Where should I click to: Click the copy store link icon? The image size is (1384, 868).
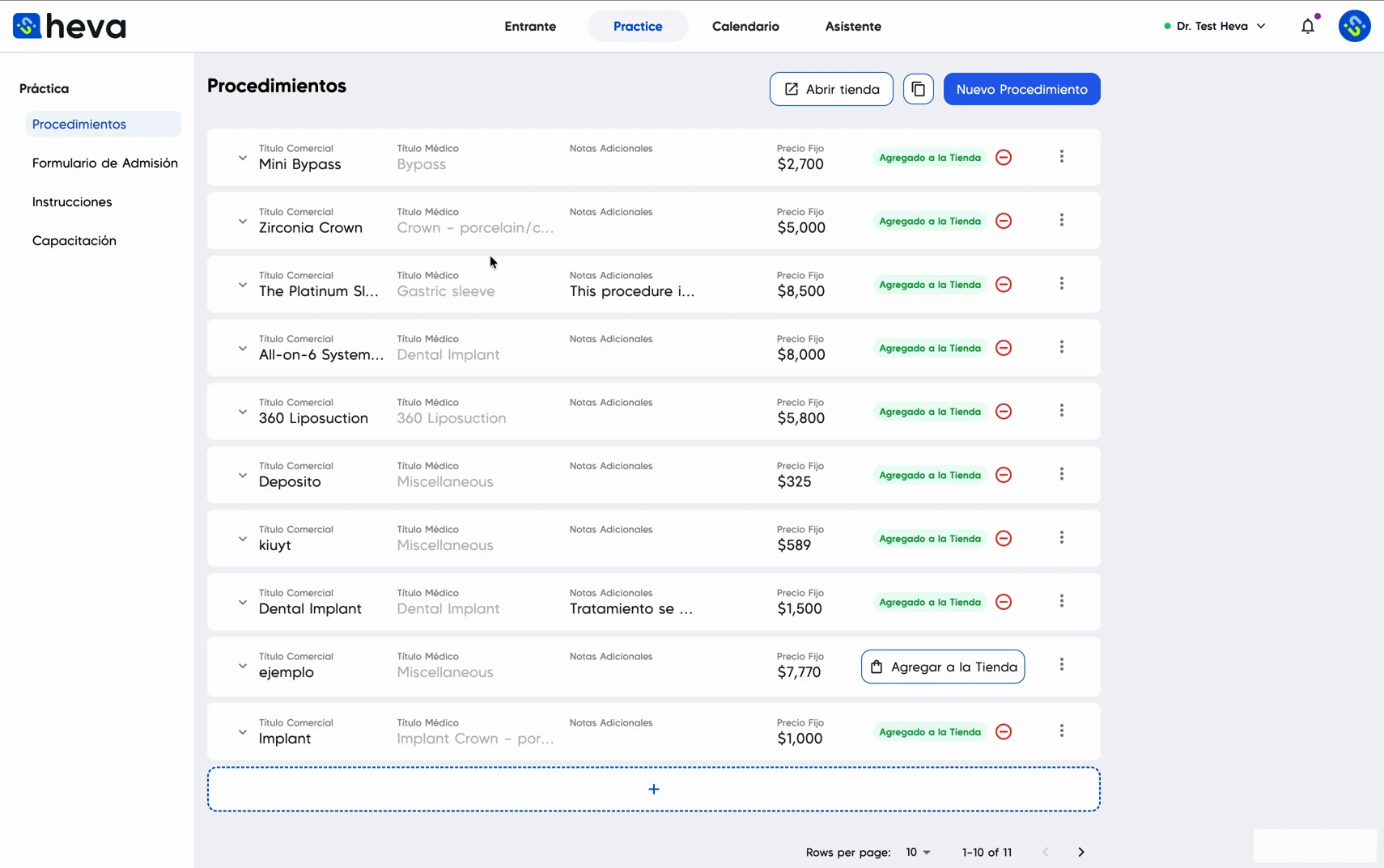[918, 89]
